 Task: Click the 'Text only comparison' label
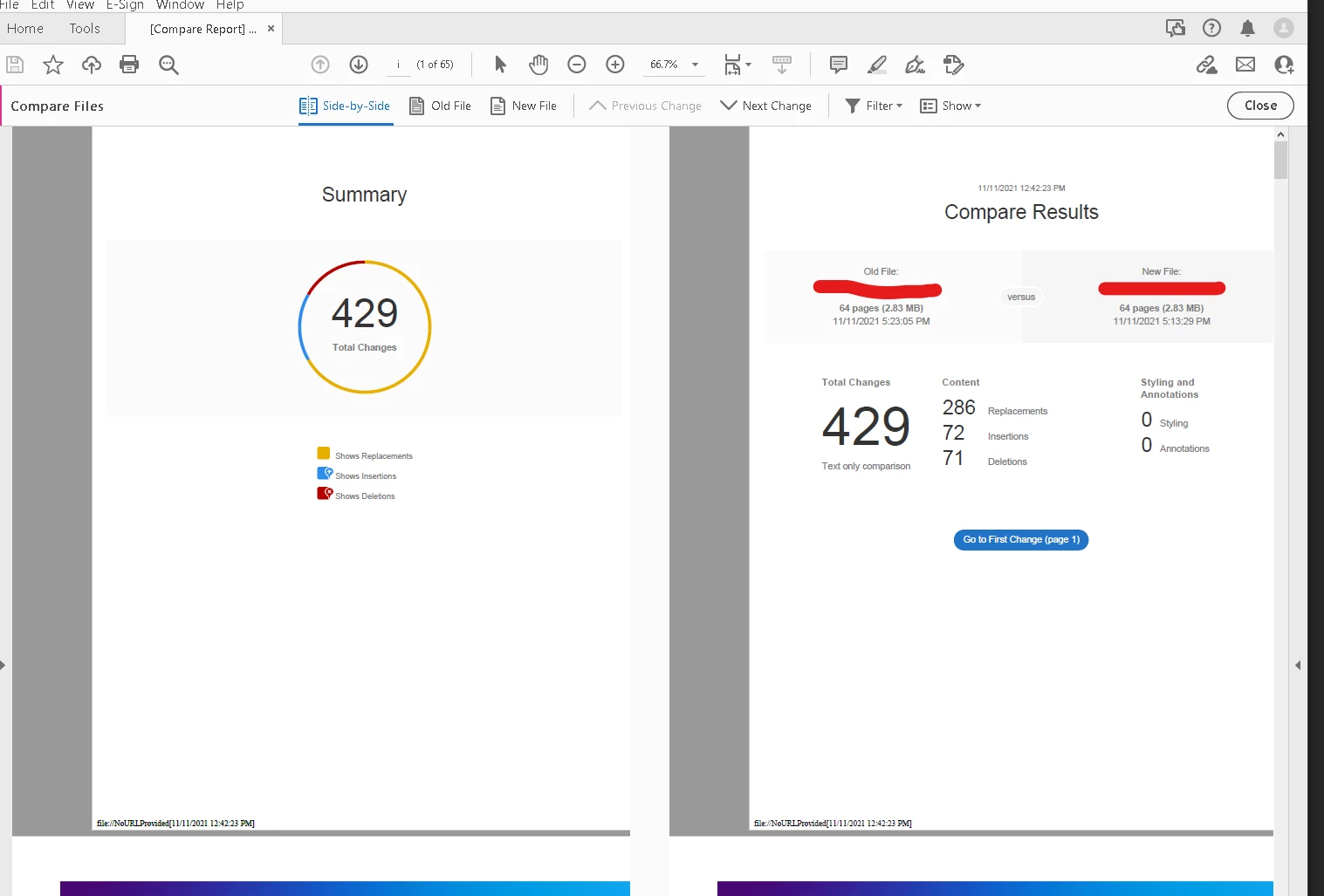pyautogui.click(x=866, y=466)
